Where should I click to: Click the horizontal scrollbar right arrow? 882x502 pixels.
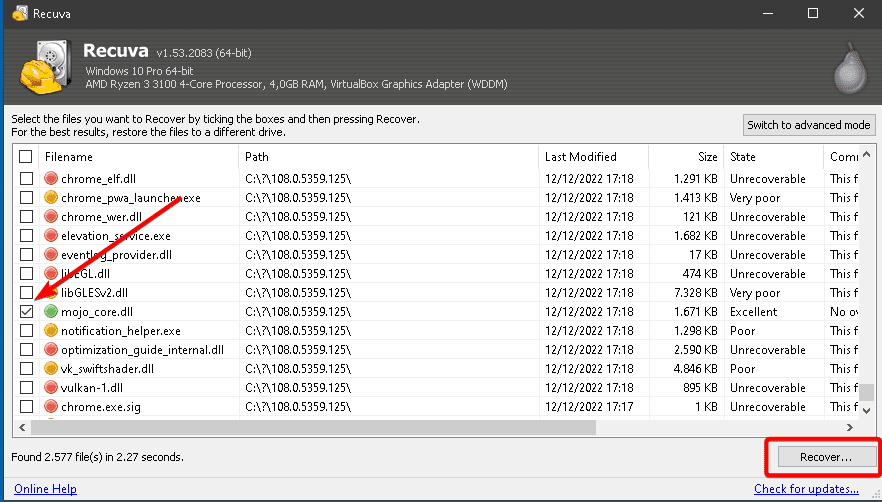coord(850,428)
